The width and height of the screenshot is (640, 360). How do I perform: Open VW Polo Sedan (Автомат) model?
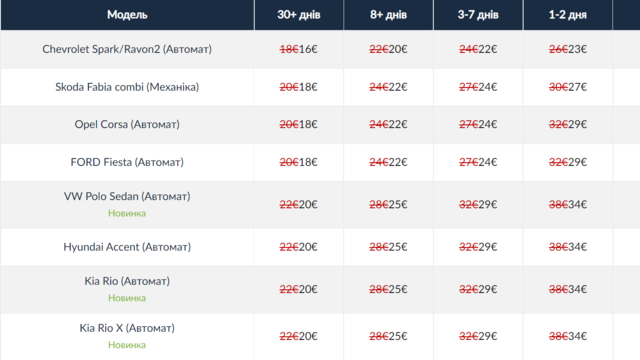click(x=127, y=196)
